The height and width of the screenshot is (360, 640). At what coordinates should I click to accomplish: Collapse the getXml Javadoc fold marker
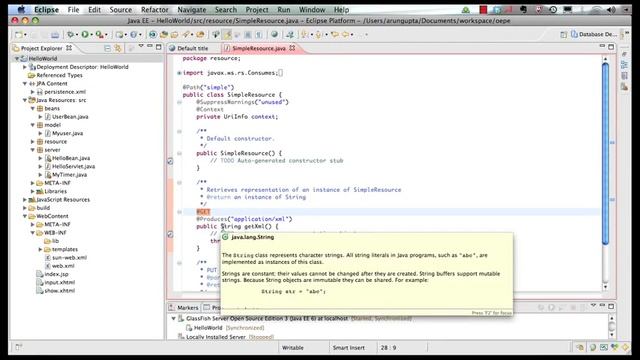pyautogui.click(x=179, y=183)
